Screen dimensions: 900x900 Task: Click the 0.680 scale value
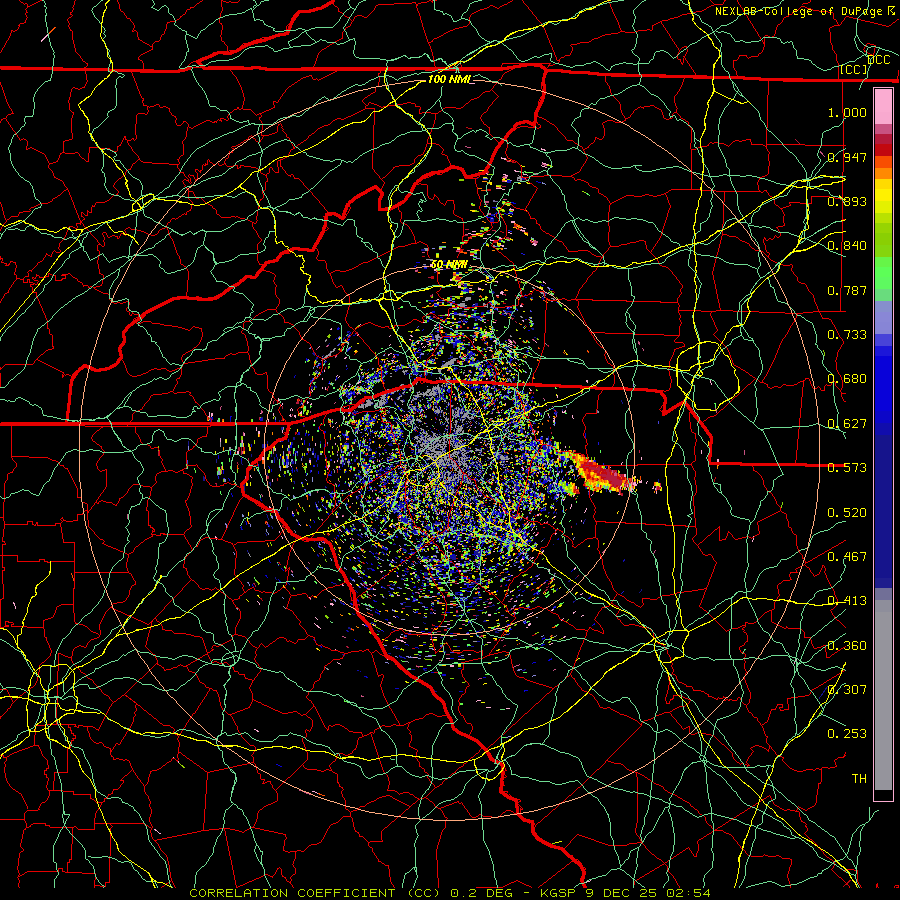[x=847, y=378]
